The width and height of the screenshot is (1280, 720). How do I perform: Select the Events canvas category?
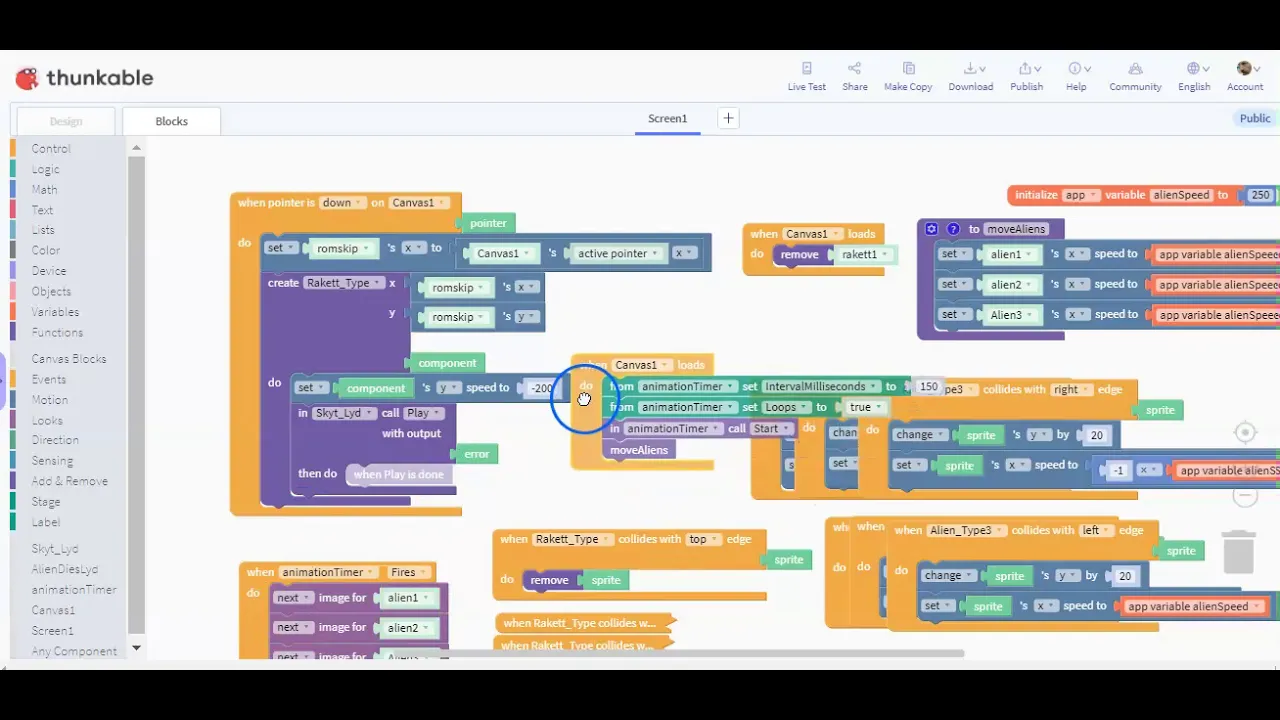pyautogui.click(x=49, y=379)
